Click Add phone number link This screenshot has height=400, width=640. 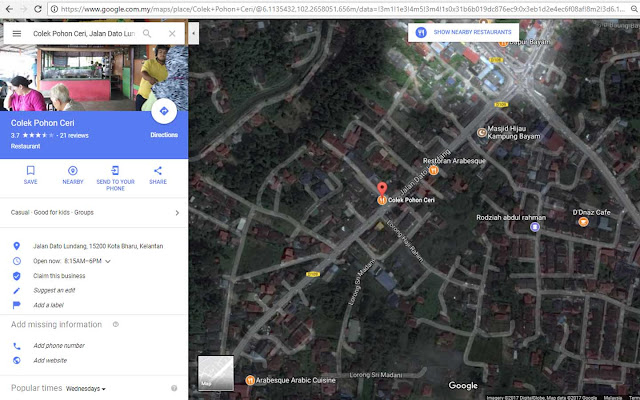[x=59, y=346]
